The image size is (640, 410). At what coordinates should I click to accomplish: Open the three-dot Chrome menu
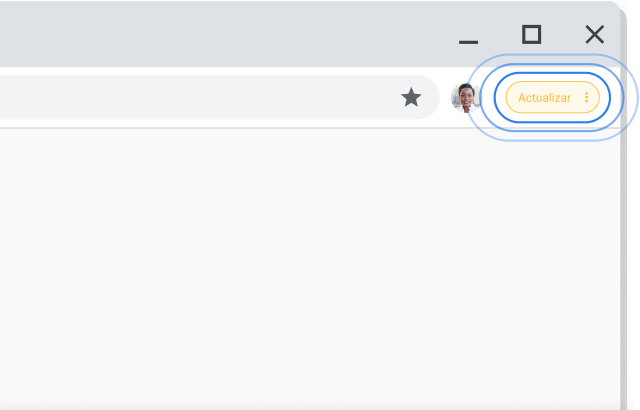pos(587,98)
